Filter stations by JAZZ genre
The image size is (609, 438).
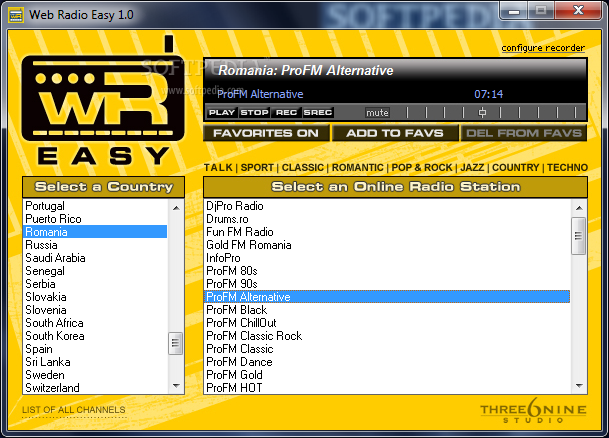(472, 167)
